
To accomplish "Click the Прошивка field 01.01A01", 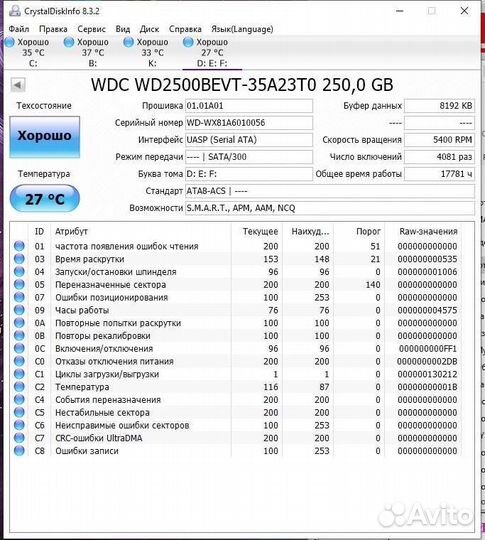I will point(249,106).
